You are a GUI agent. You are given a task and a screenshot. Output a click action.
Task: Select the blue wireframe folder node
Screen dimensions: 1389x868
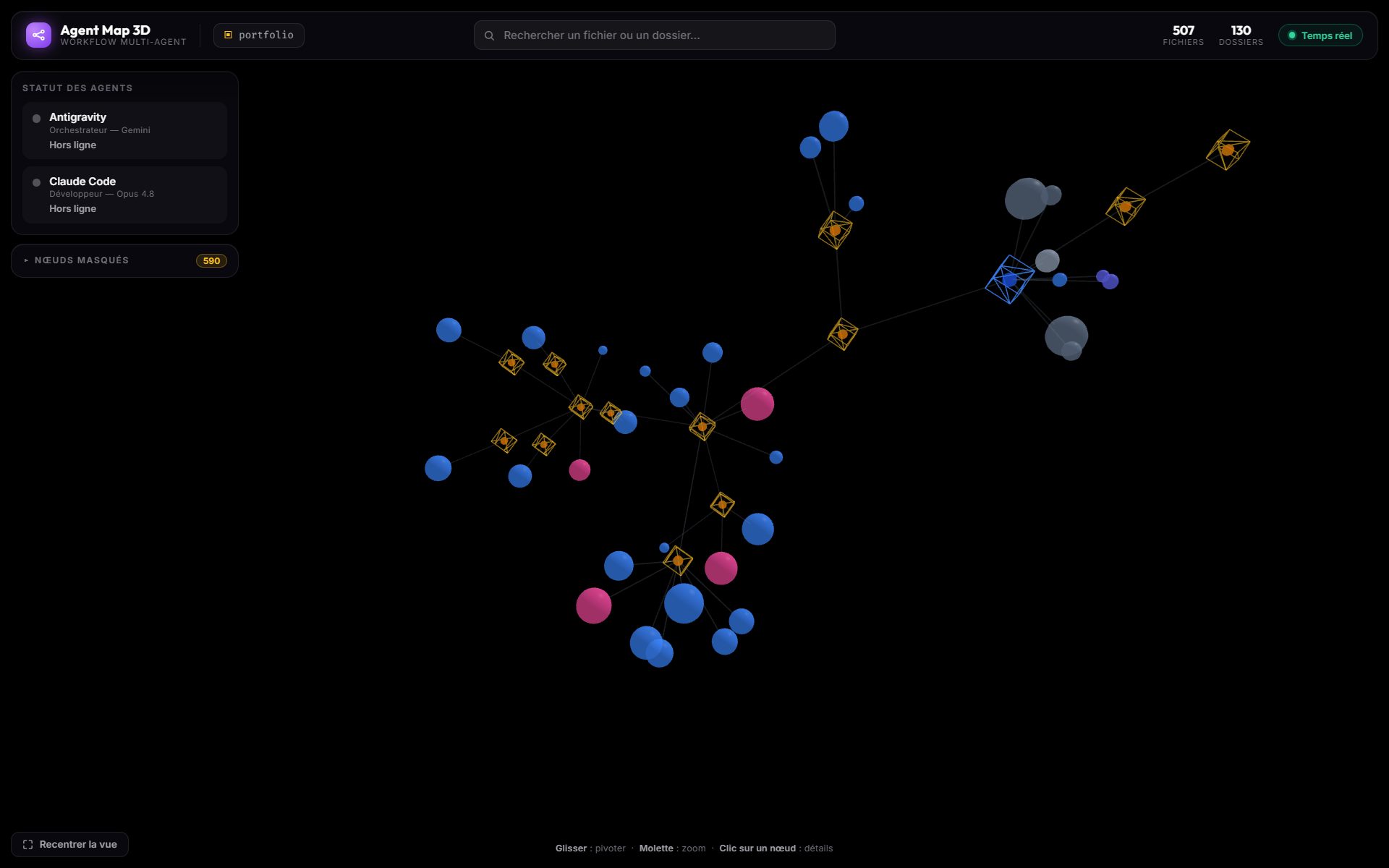click(x=1010, y=279)
